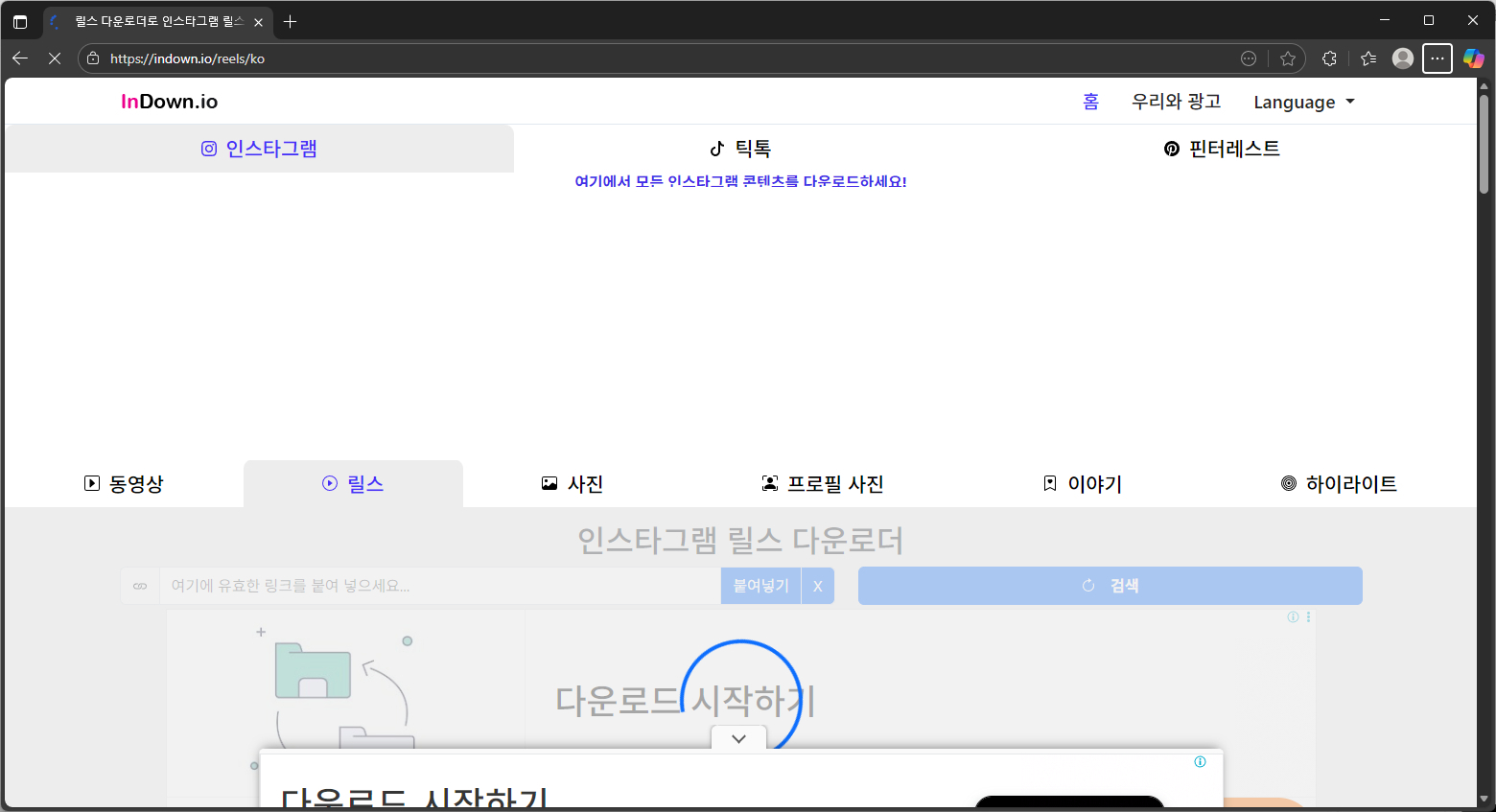
Task: Click inside the link input field
Action: (432, 585)
